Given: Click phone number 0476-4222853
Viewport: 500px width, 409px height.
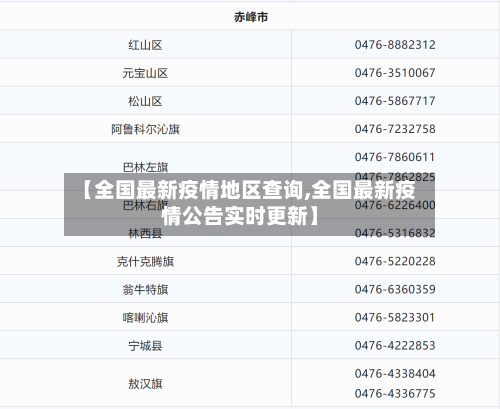Looking at the screenshot, I should tap(395, 345).
